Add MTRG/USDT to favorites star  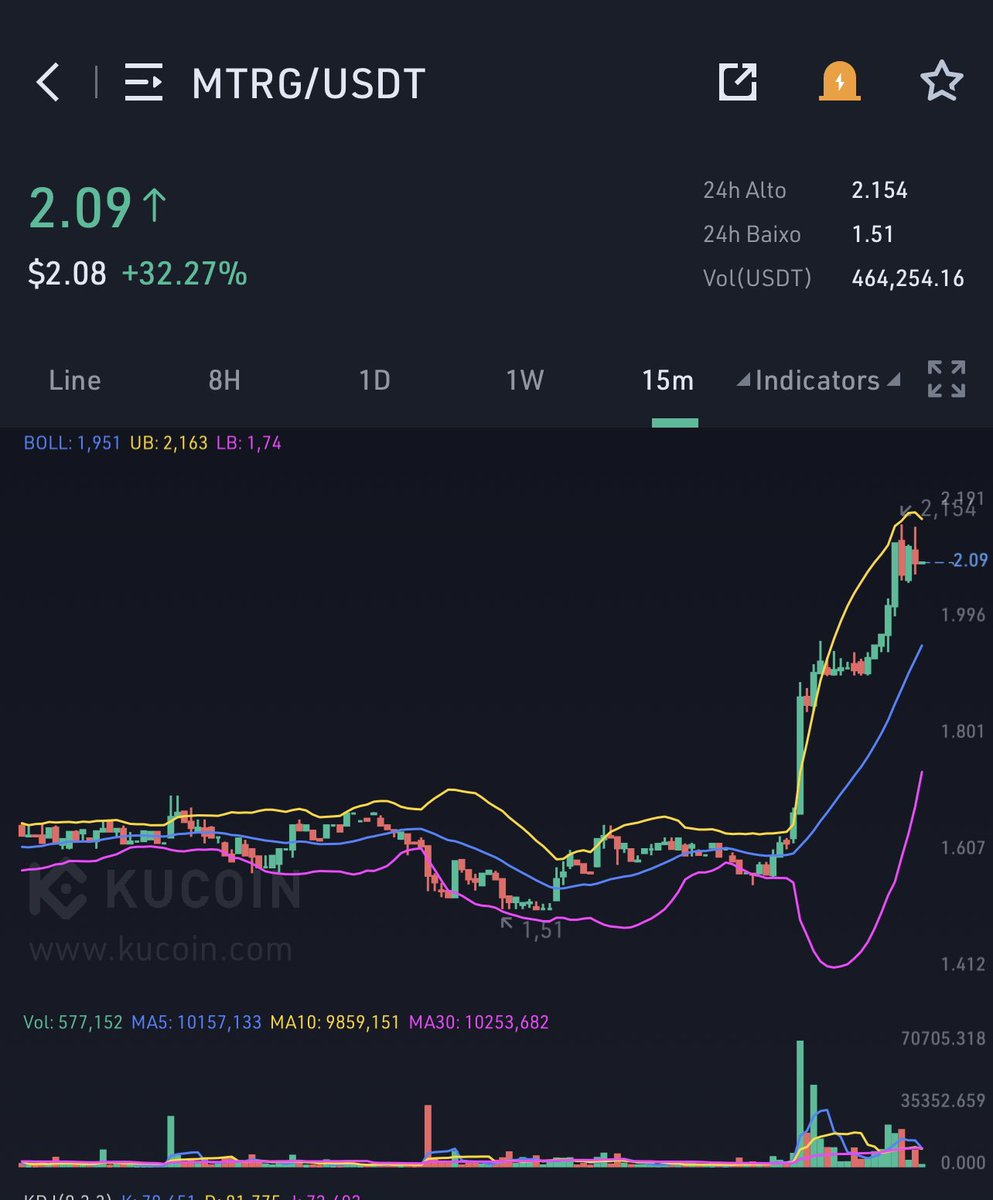[941, 82]
